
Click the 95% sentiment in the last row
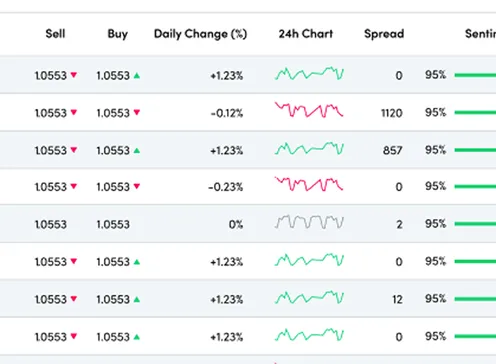tap(435, 336)
